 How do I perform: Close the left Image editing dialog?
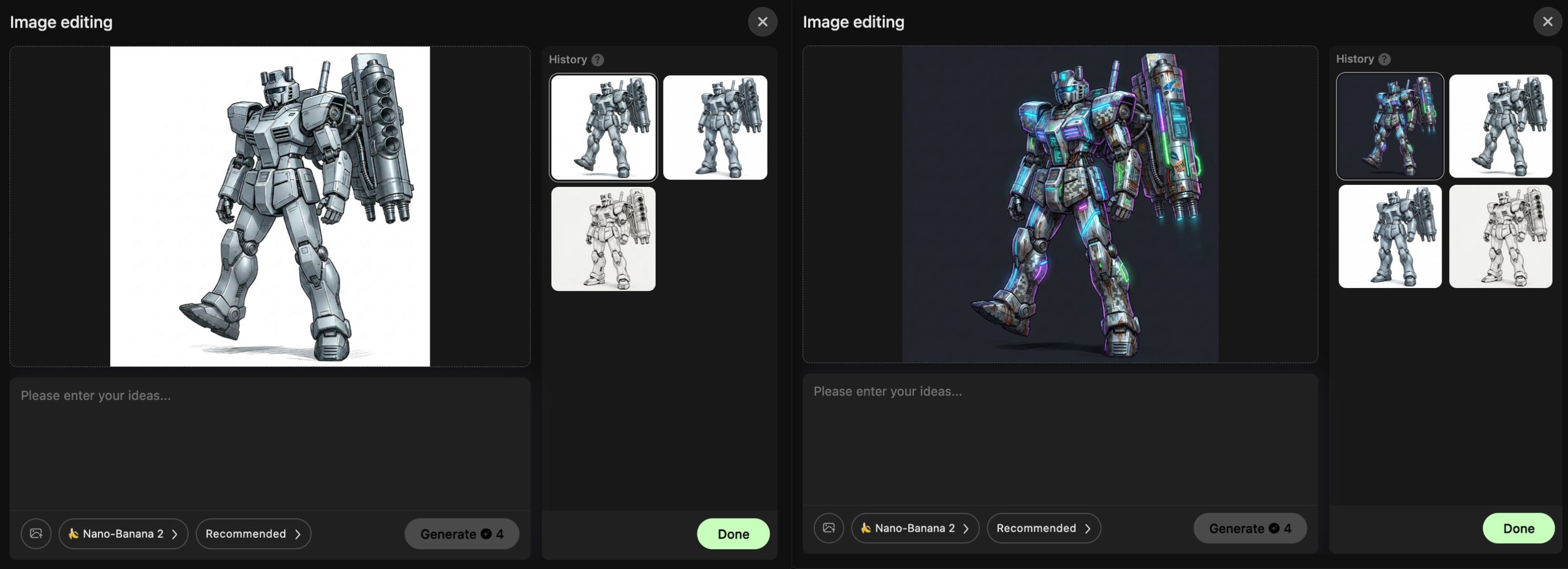point(762,22)
